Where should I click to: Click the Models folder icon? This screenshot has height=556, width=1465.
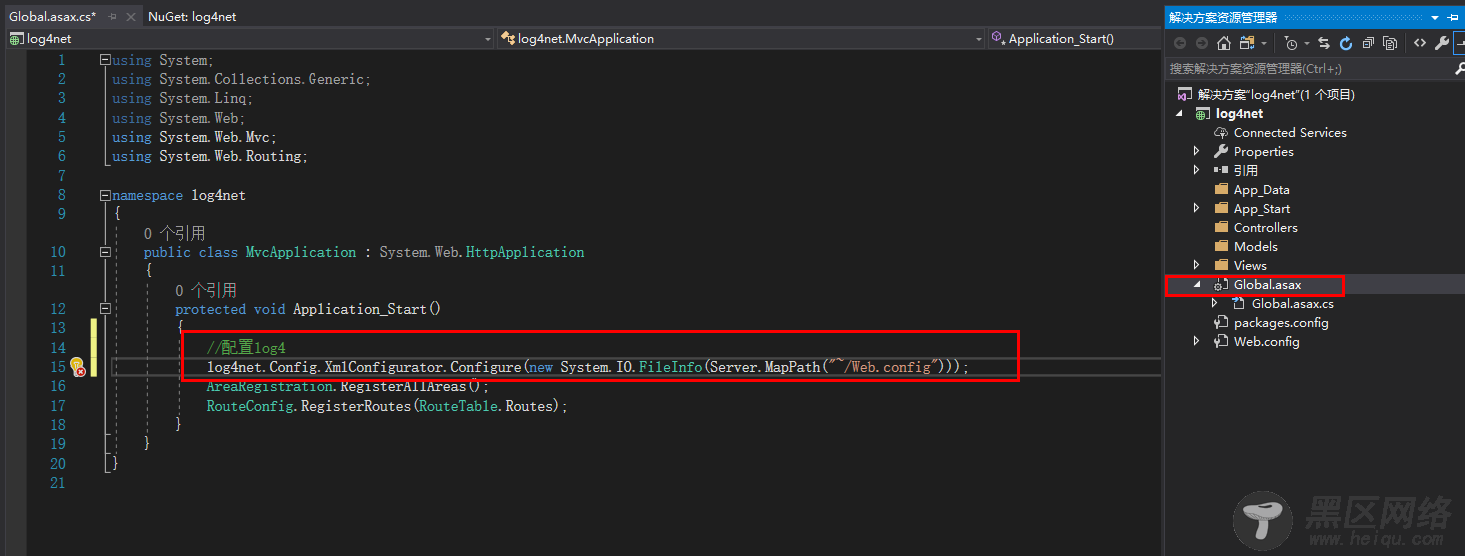pos(1221,246)
